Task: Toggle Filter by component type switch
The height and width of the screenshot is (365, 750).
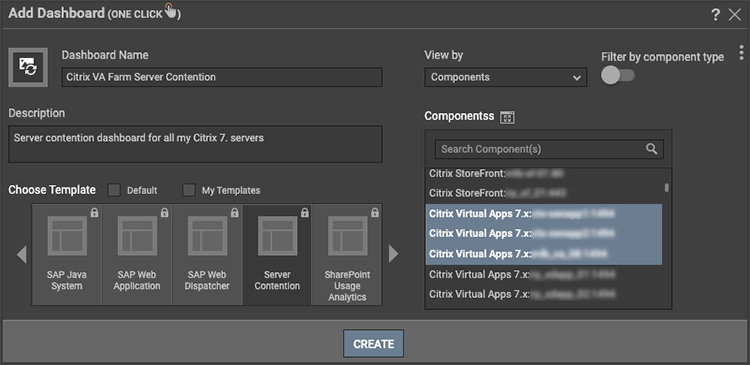Action: pos(618,76)
